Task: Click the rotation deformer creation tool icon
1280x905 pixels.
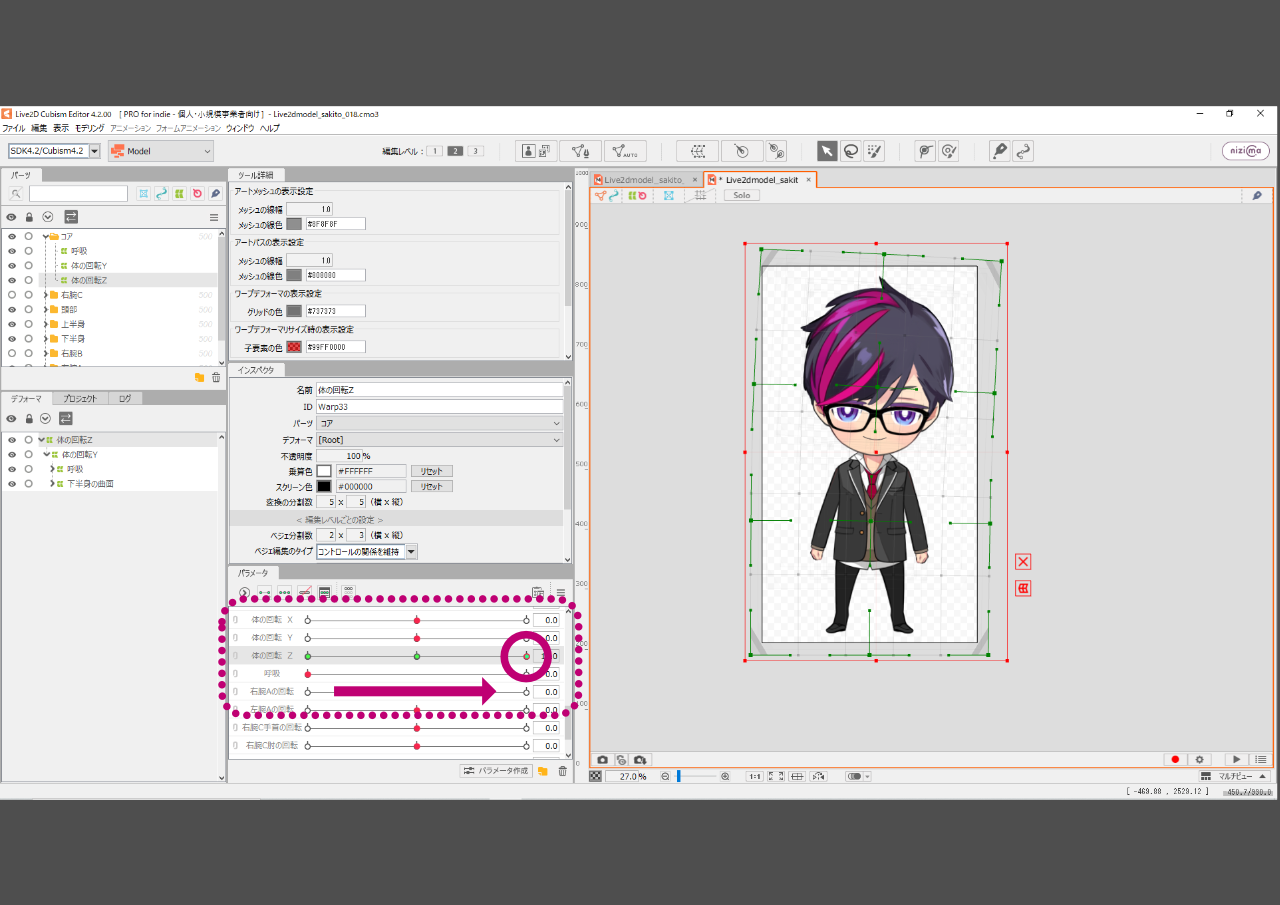Action: 776,151
